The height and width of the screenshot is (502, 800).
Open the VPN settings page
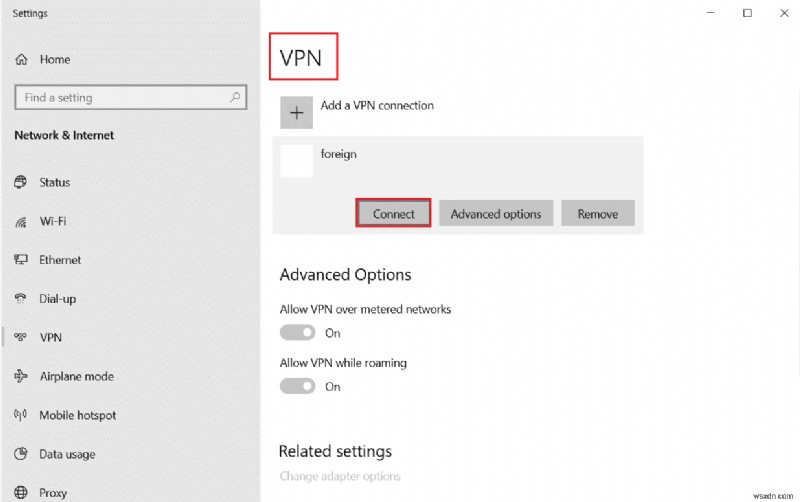(x=50, y=338)
